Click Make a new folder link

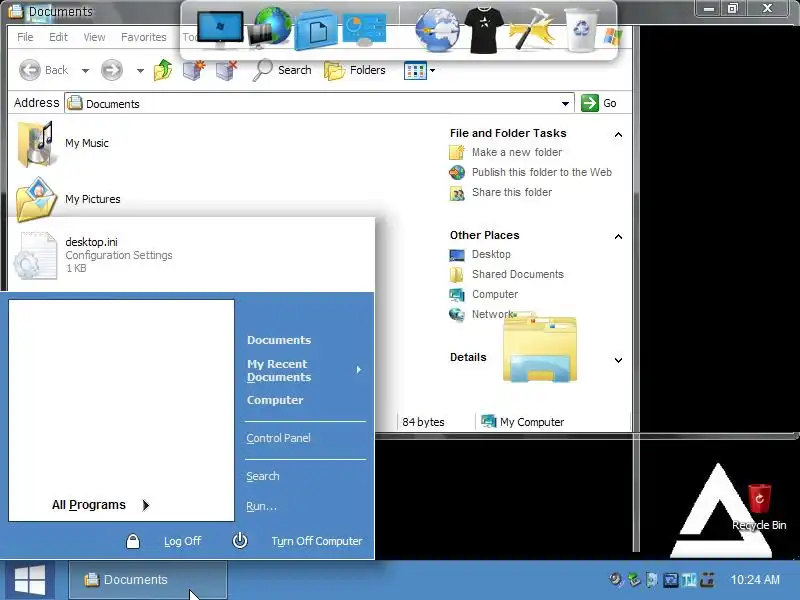[516, 152]
